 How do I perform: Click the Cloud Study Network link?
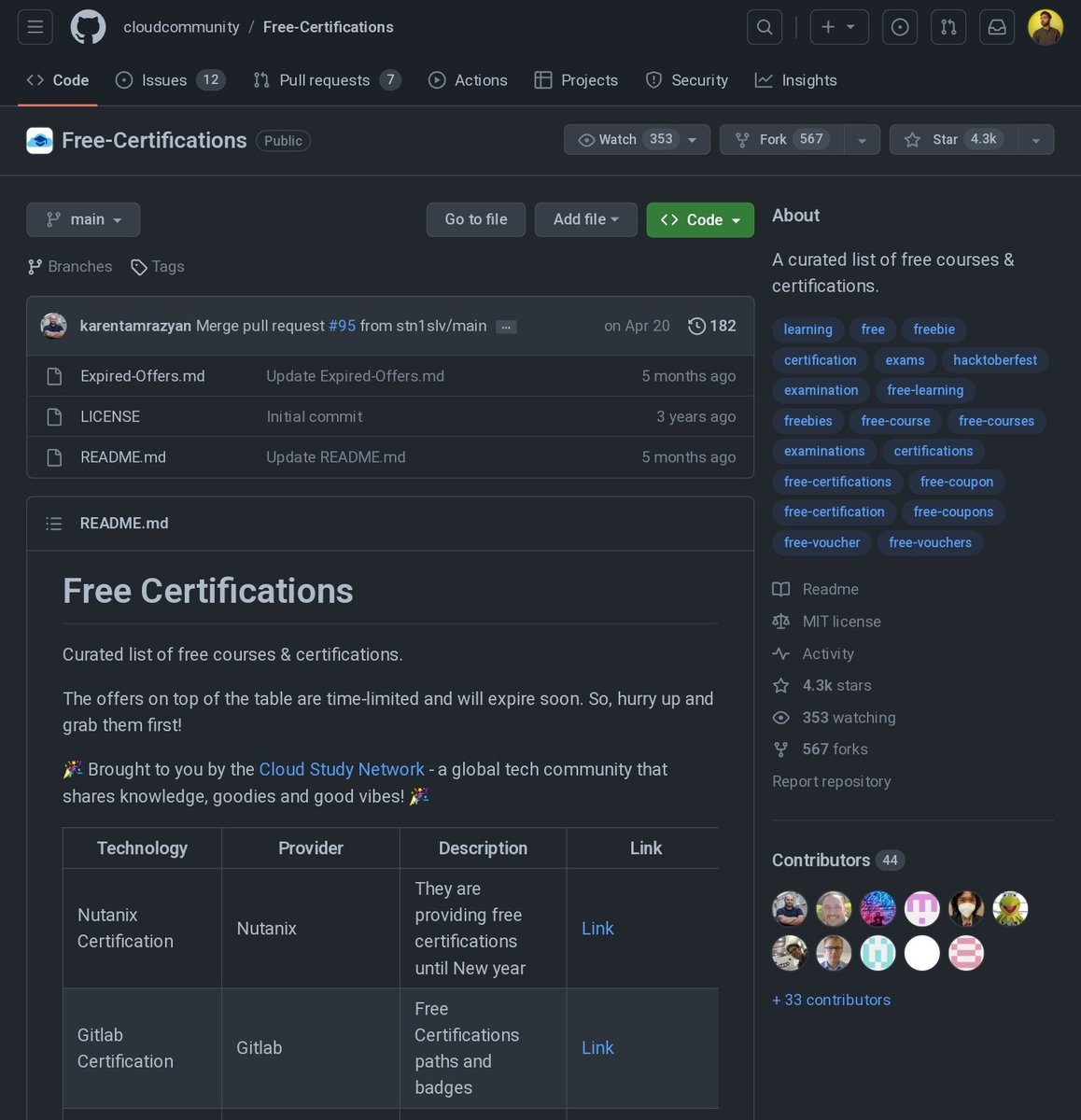click(342, 769)
